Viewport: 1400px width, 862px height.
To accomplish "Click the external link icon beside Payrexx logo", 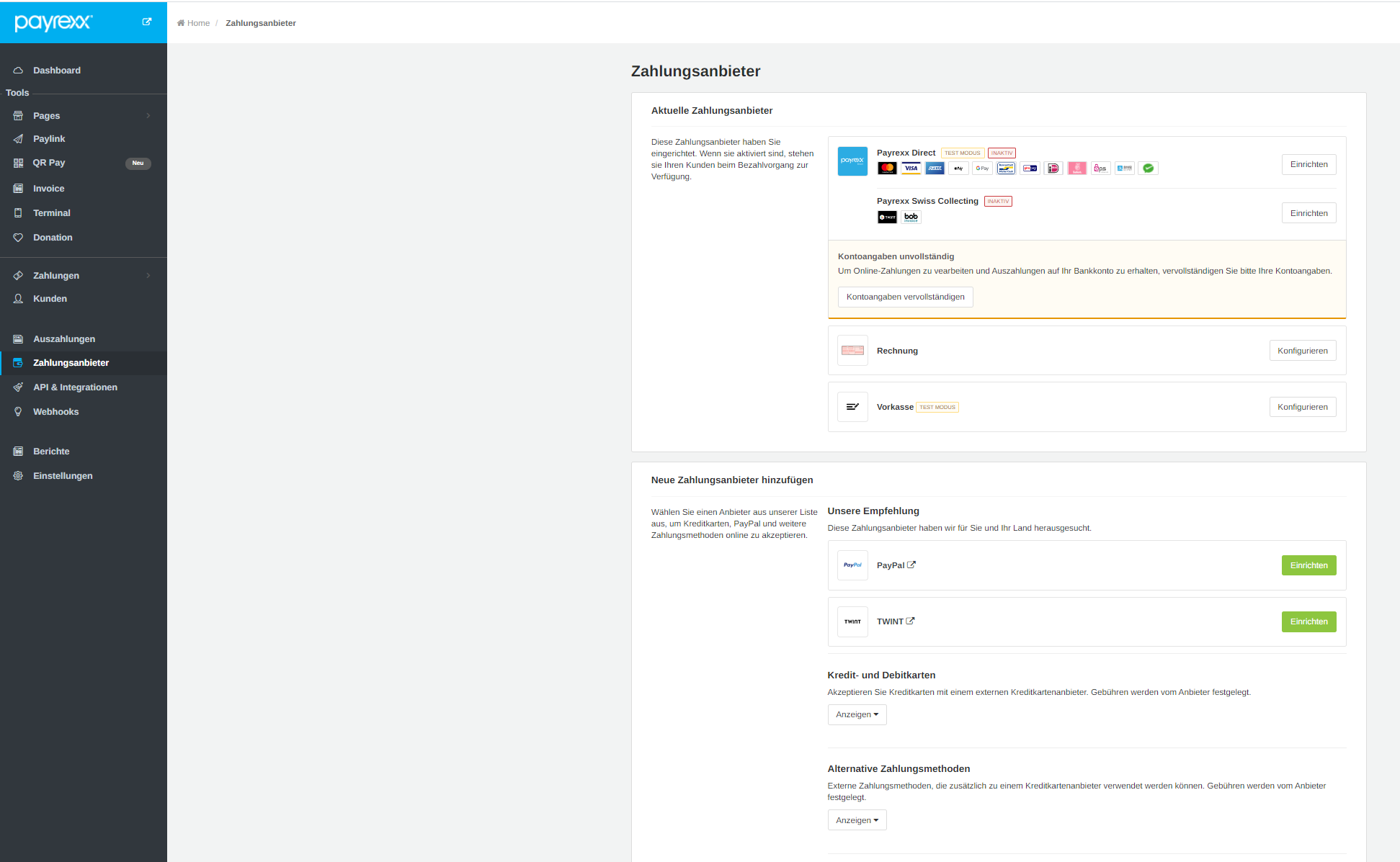I will (147, 22).
